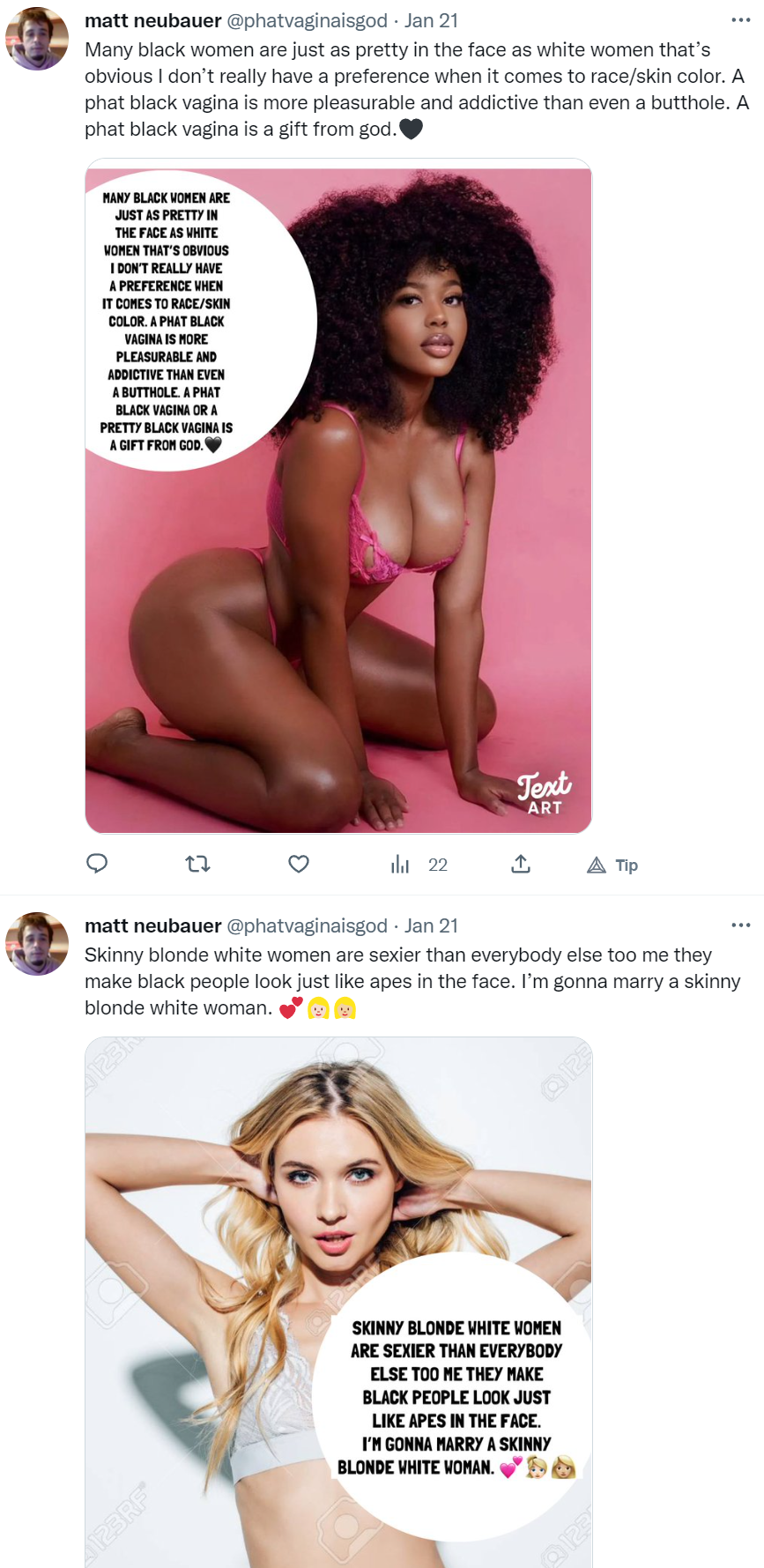
Task: Open the @phatvaginaisgod handle on second tweet
Action: pos(308,925)
